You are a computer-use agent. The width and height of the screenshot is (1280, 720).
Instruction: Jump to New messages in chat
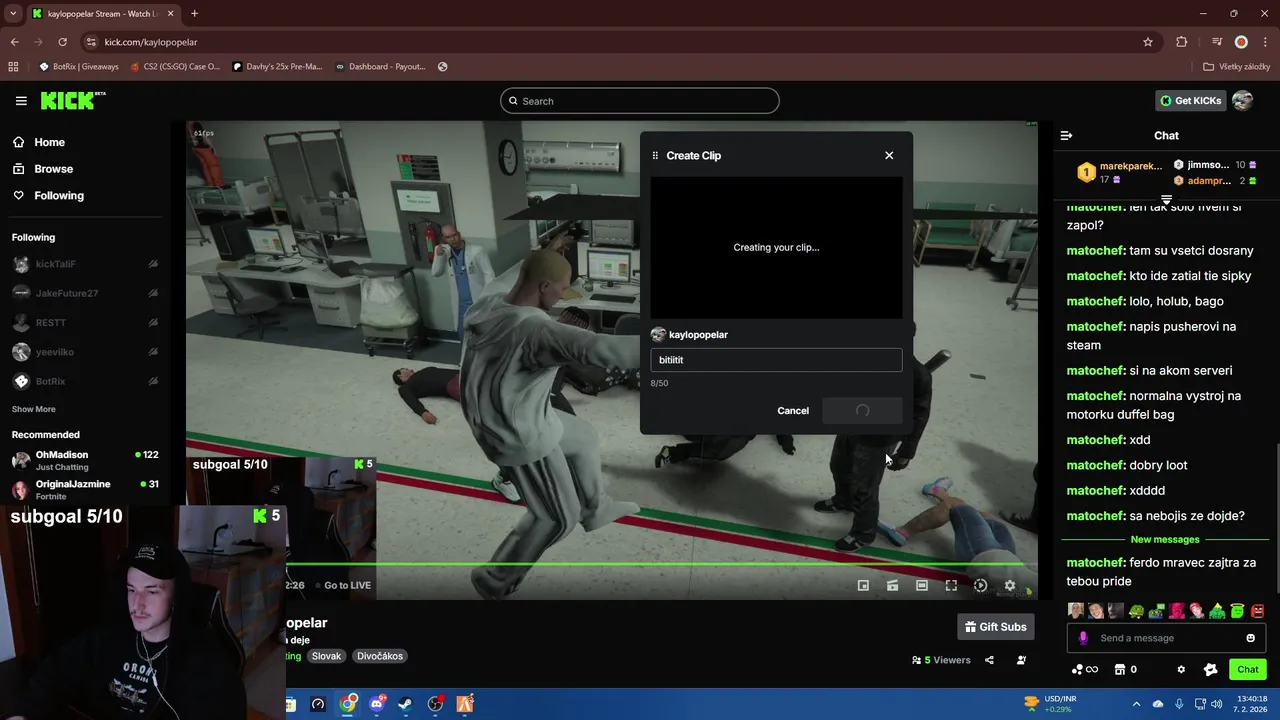[1165, 539]
